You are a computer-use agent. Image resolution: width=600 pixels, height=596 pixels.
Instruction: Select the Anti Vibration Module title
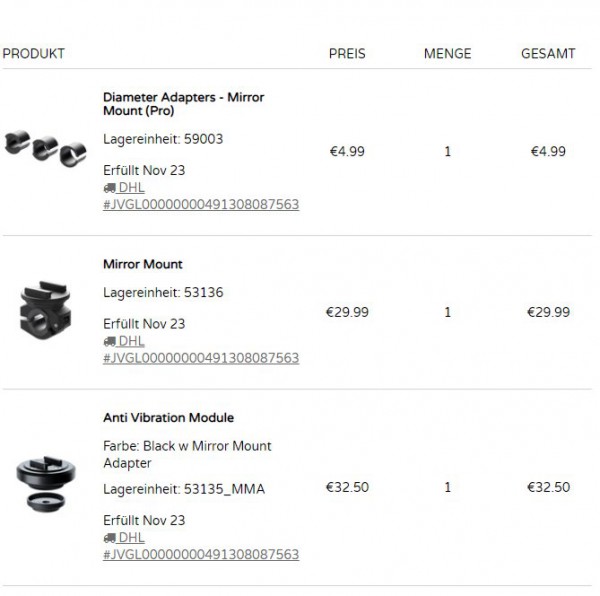tap(168, 418)
